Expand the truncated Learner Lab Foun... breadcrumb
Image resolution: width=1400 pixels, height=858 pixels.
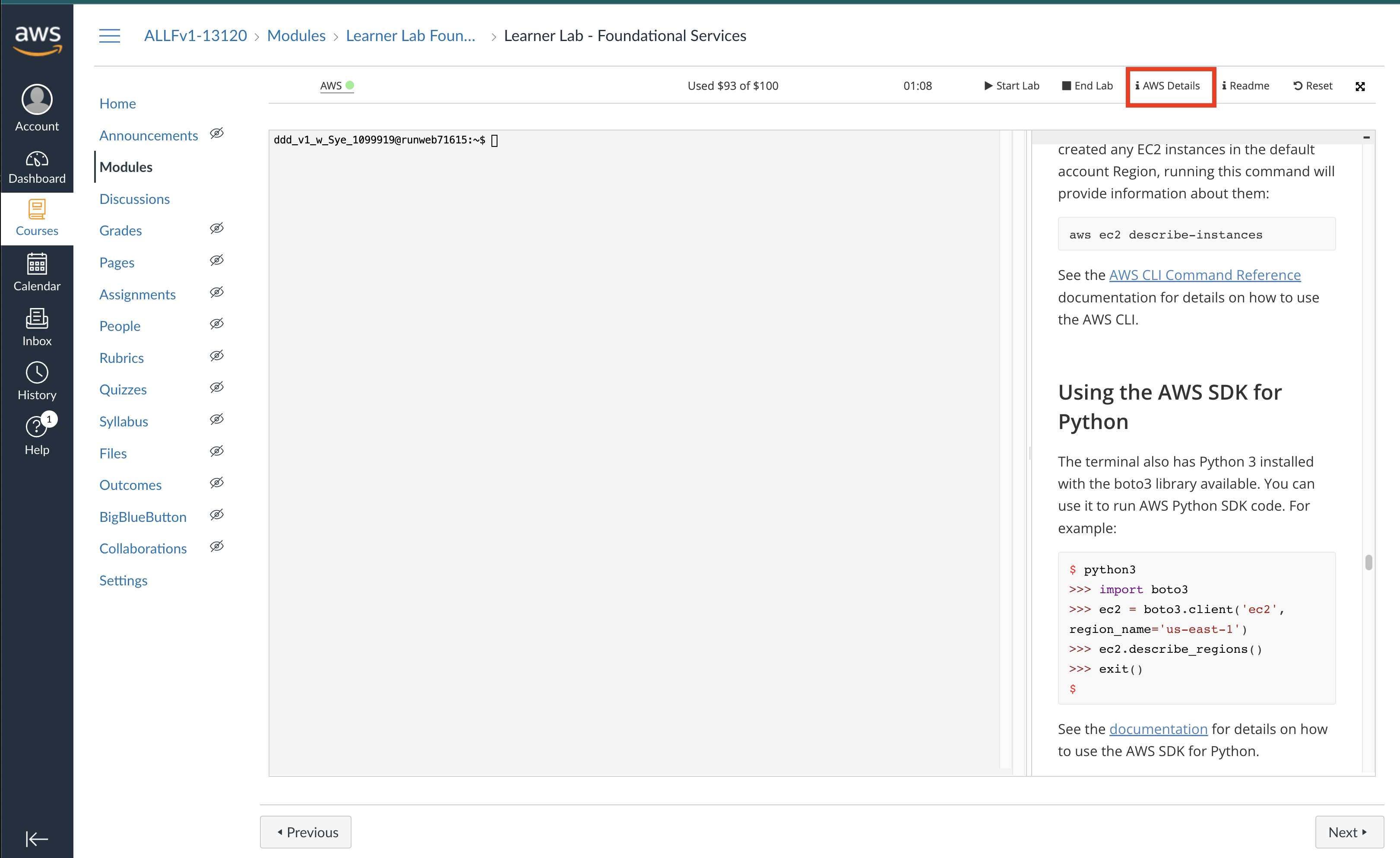tap(410, 36)
